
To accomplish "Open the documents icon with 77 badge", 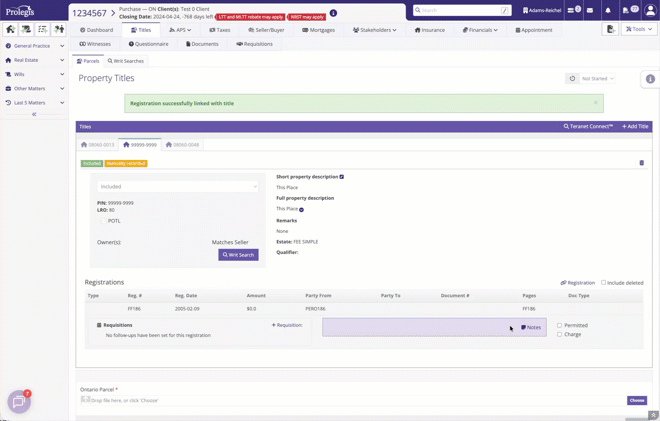I will coord(630,10).
